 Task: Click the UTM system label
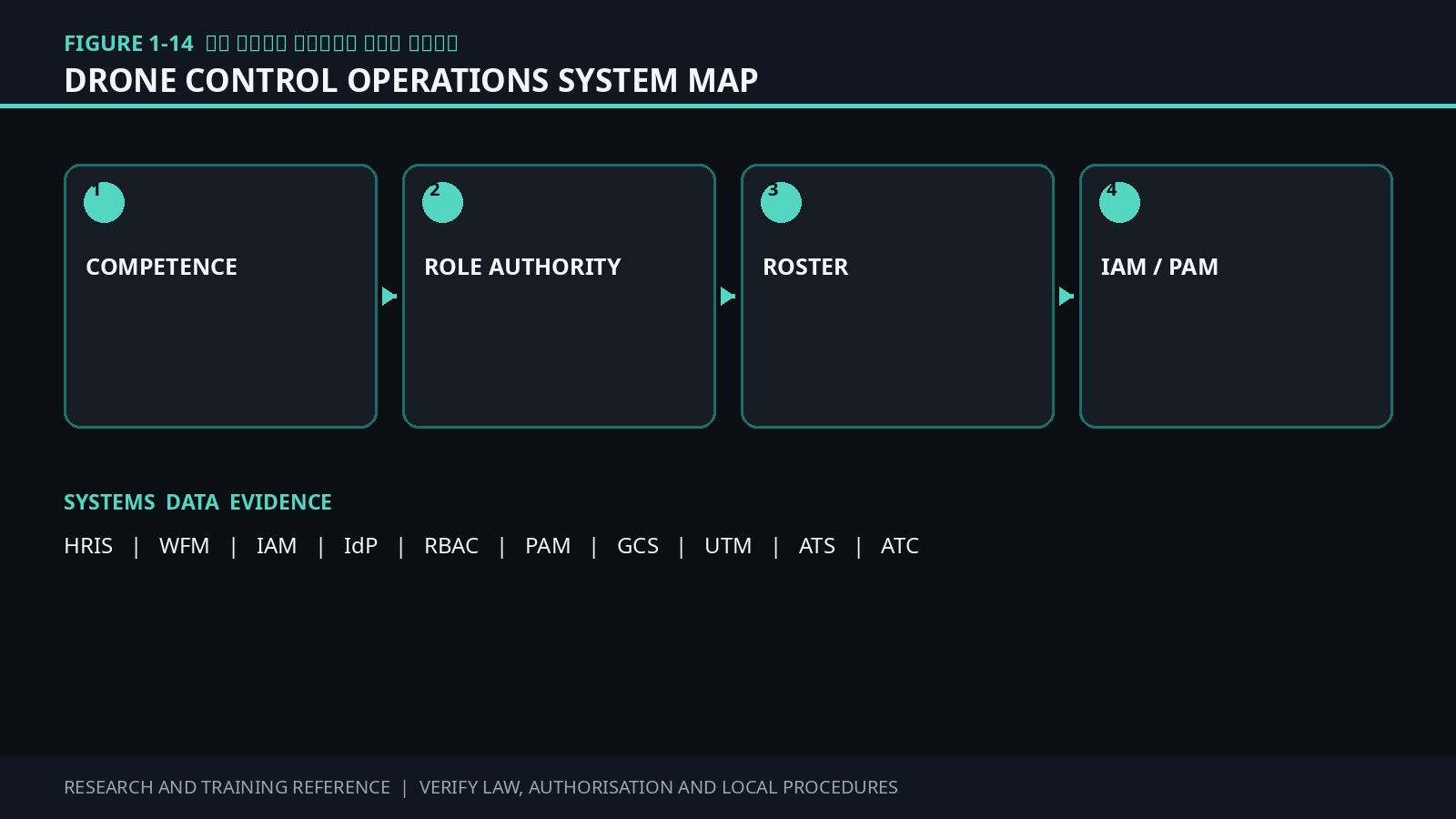tap(728, 546)
